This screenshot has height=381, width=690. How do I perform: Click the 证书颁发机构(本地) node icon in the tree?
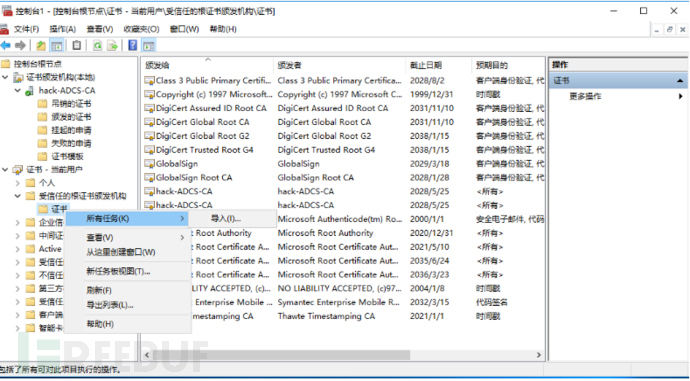click(x=18, y=77)
